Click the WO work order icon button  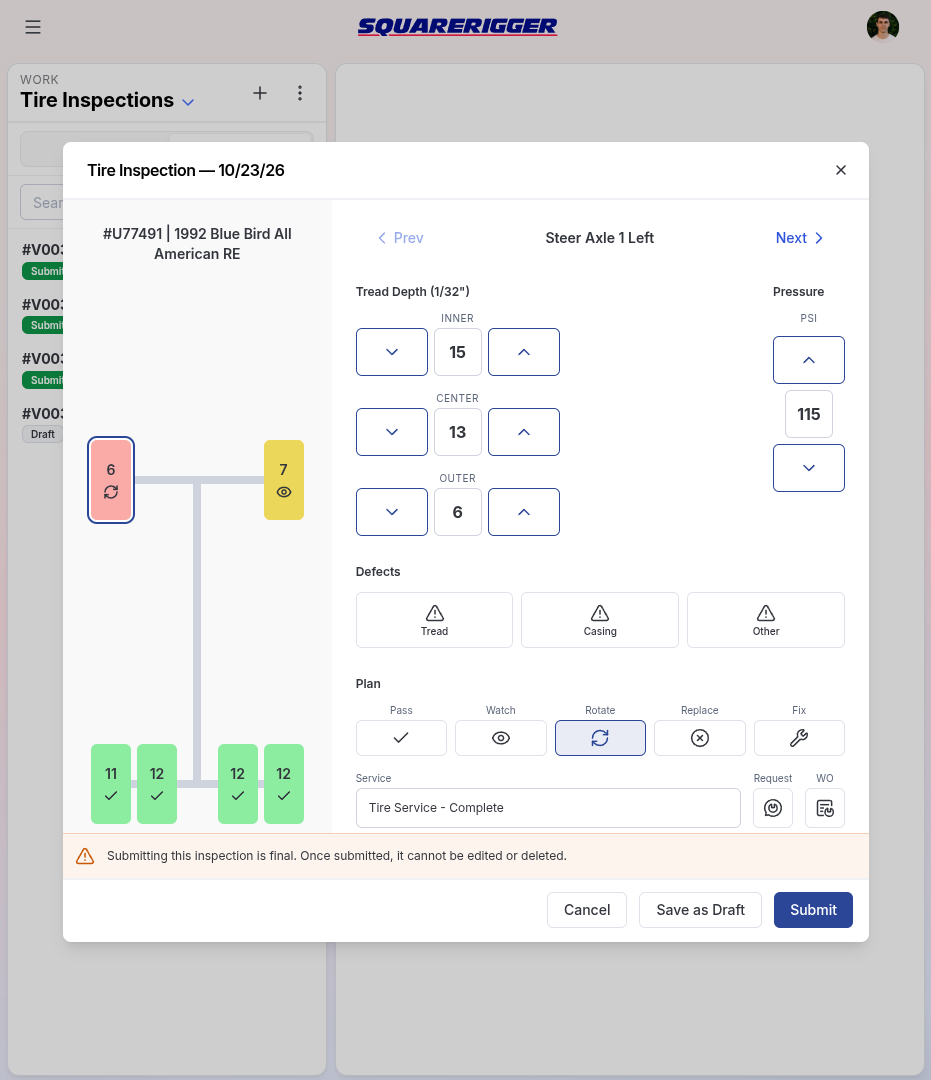coord(825,808)
